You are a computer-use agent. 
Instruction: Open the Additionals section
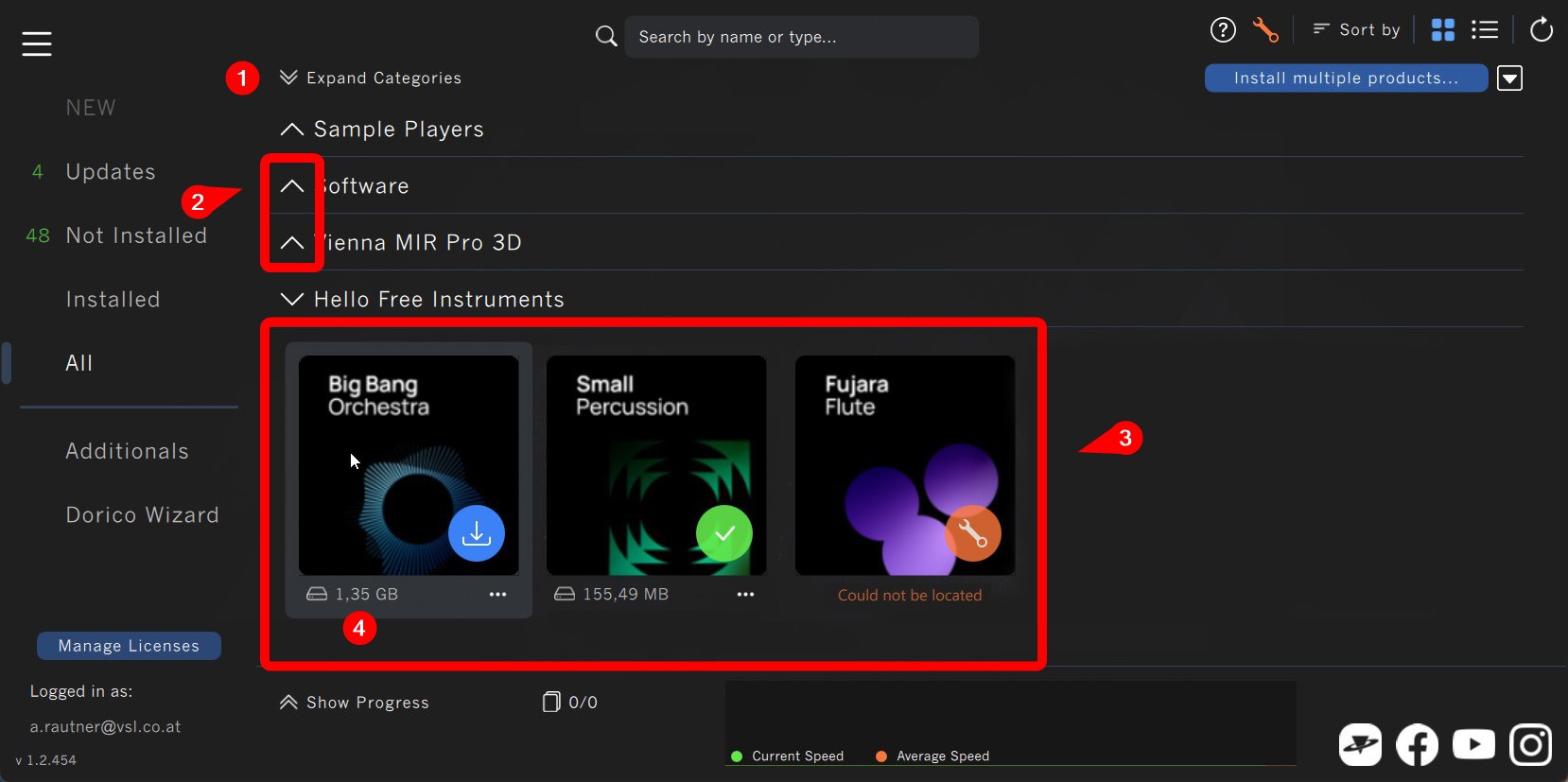pos(127,451)
